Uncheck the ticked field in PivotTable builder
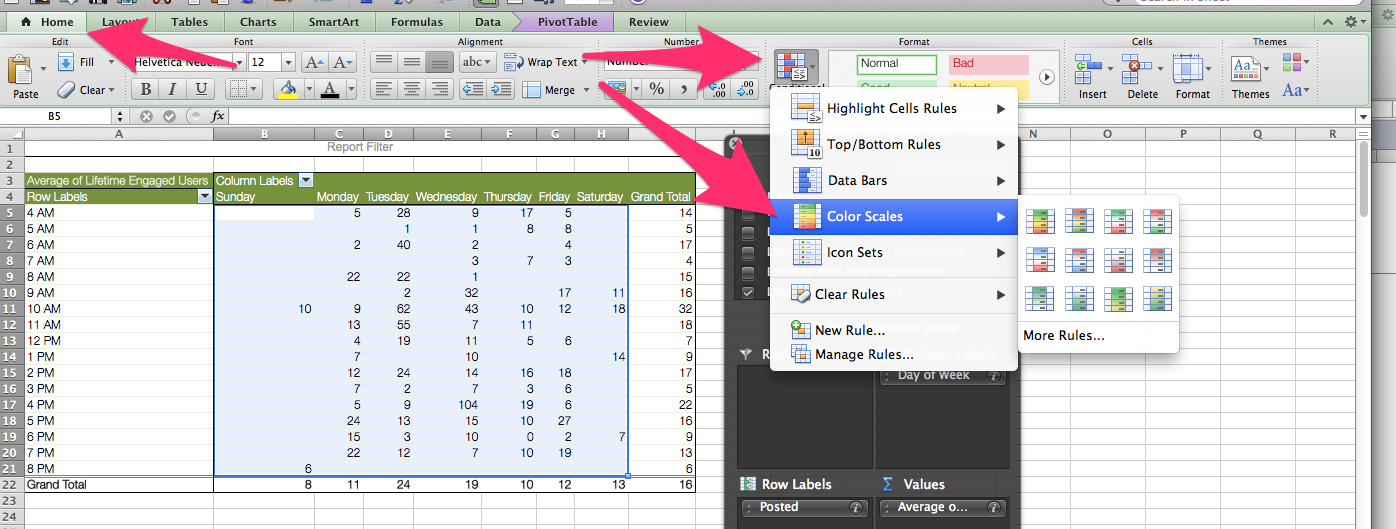Screen dimensions: 1396x529 [x=747, y=292]
